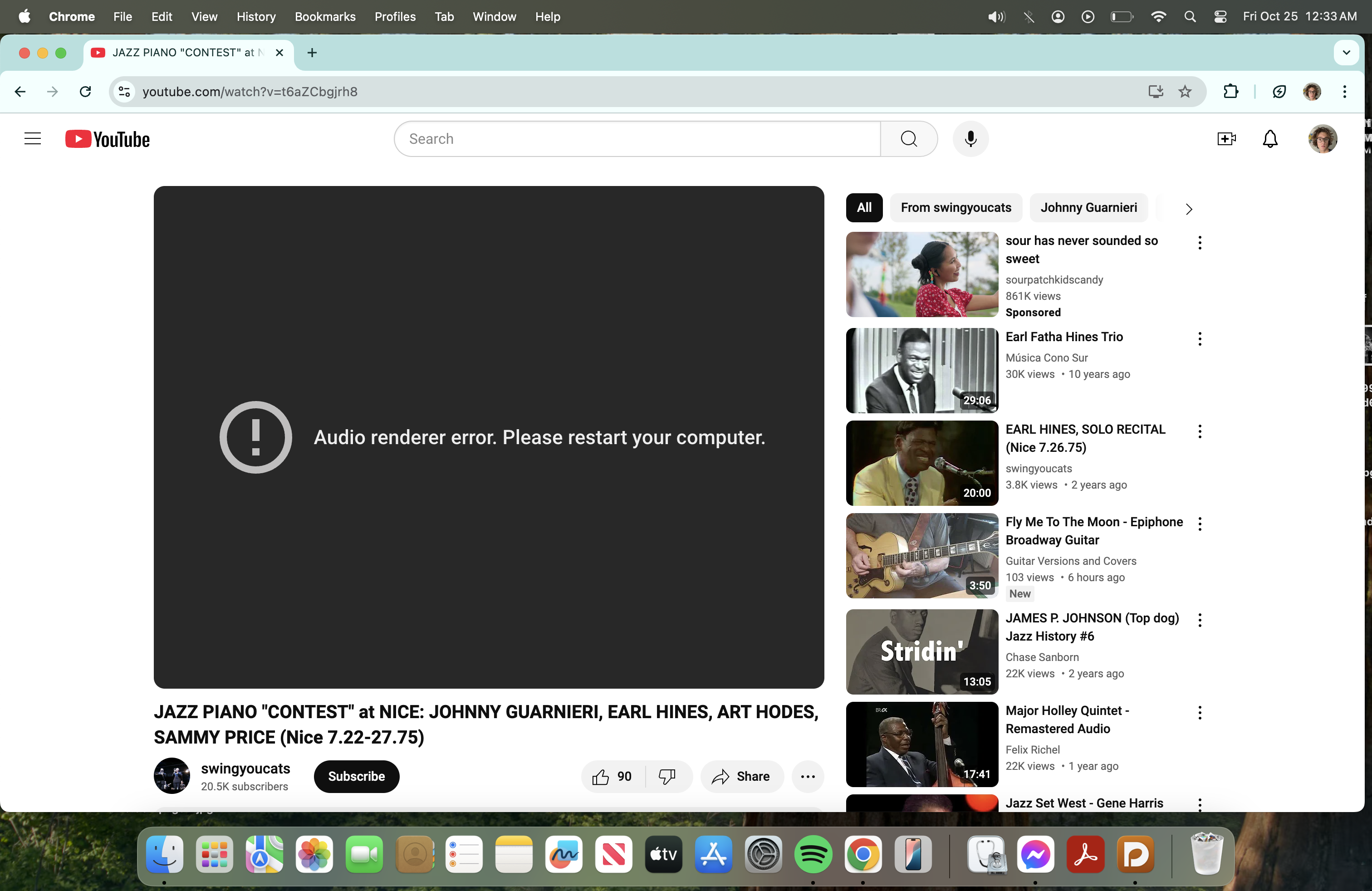Open the EARL HINES SOLO RECITAL thumbnail
Viewport: 1372px width, 891px height.
pyautogui.click(x=920, y=463)
